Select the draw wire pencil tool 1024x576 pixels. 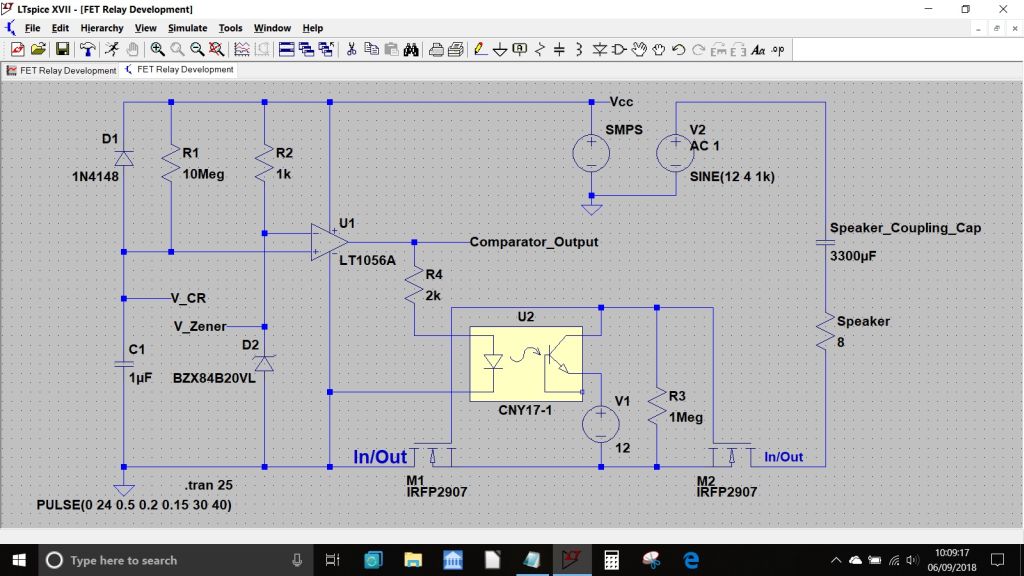(x=481, y=50)
